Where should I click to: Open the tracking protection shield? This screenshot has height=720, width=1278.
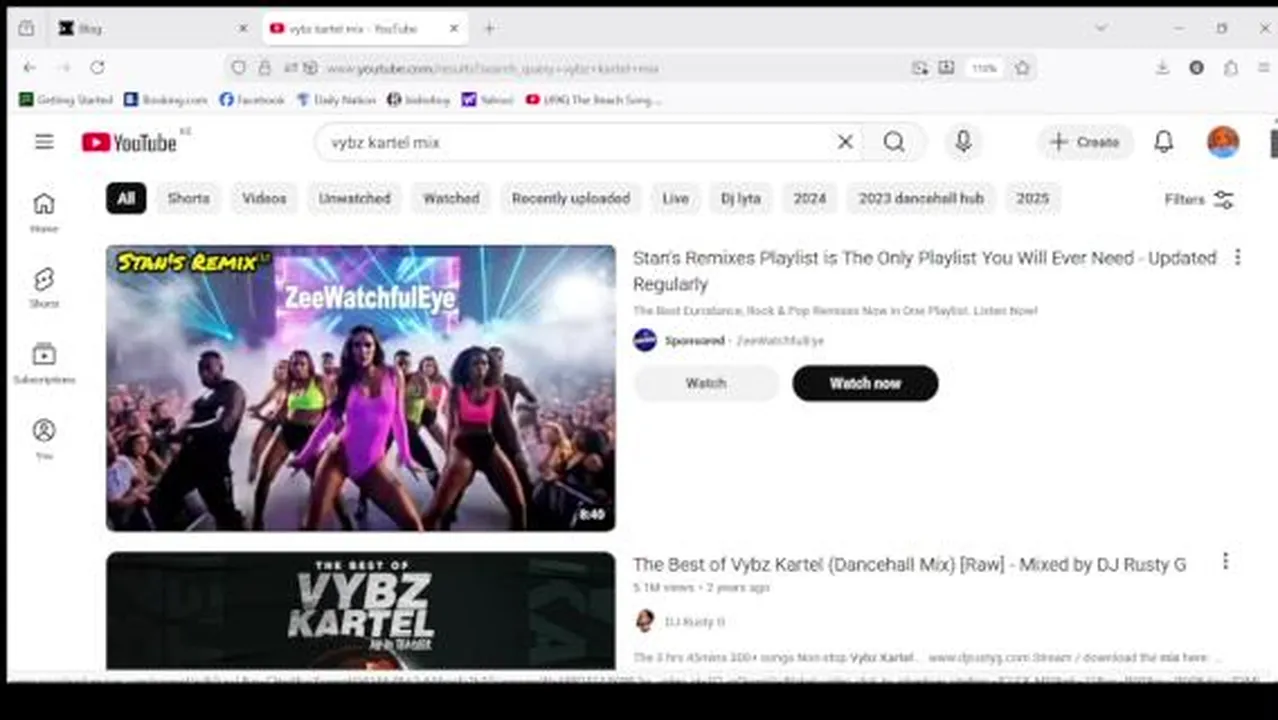238,68
